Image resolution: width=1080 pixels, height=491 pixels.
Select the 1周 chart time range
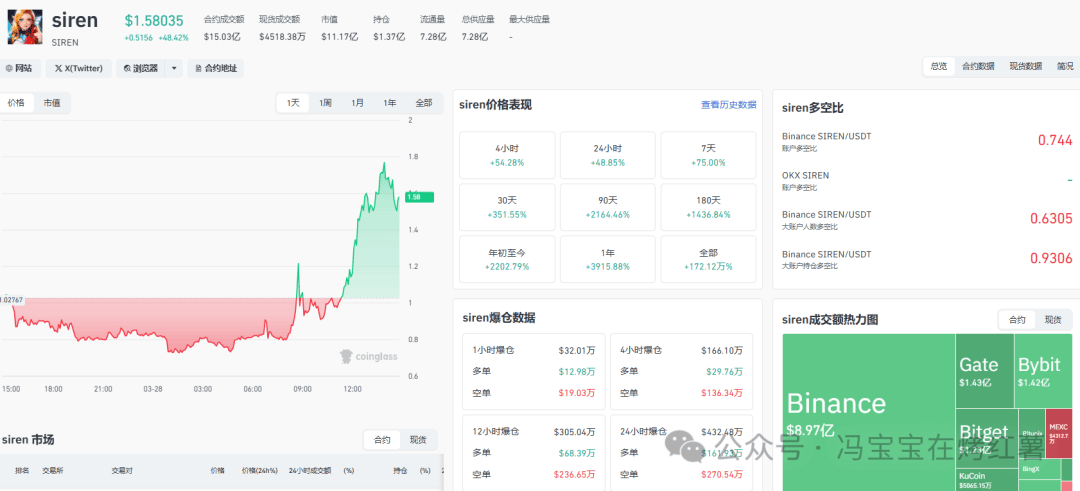326,103
